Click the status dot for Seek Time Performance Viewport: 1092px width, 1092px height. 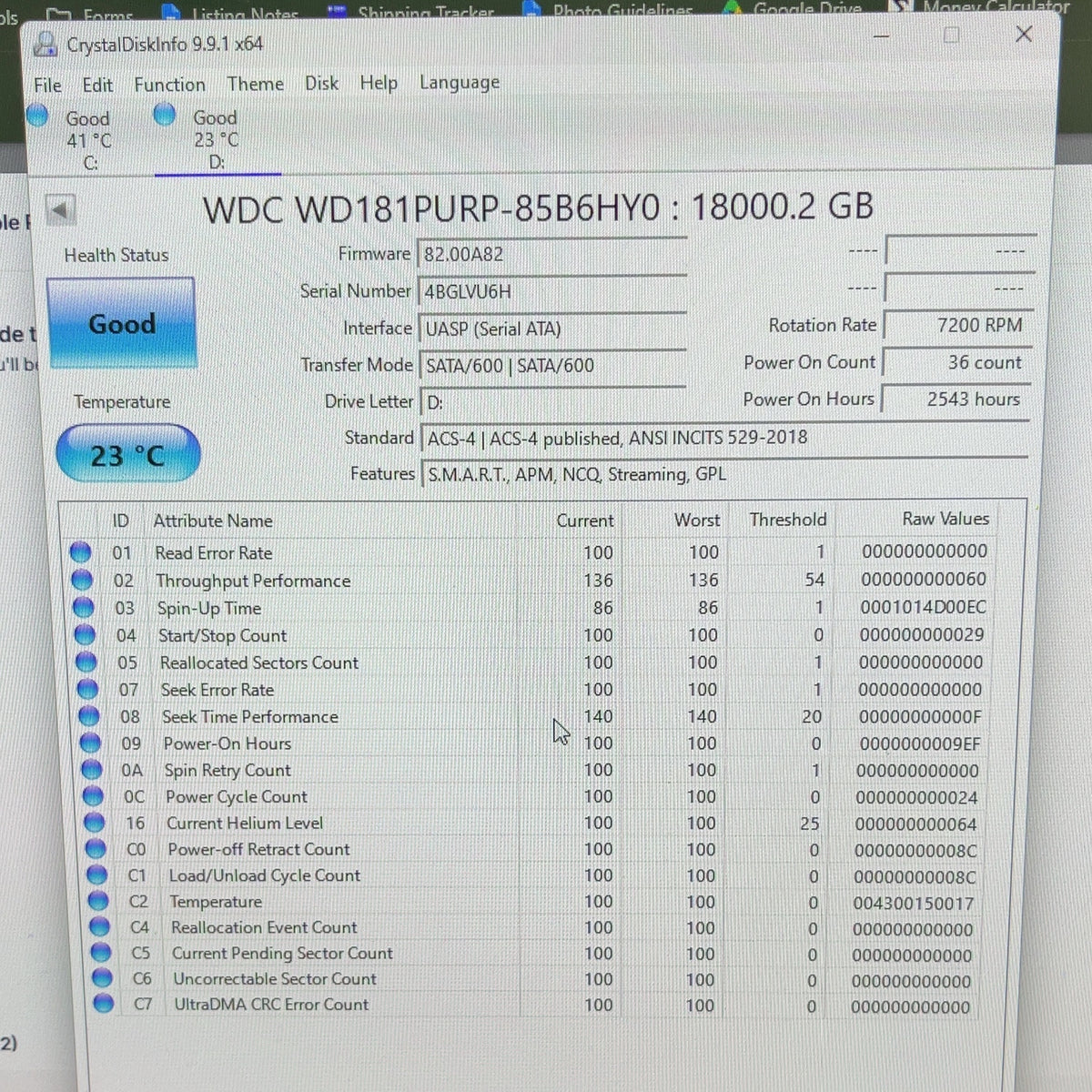click(89, 716)
